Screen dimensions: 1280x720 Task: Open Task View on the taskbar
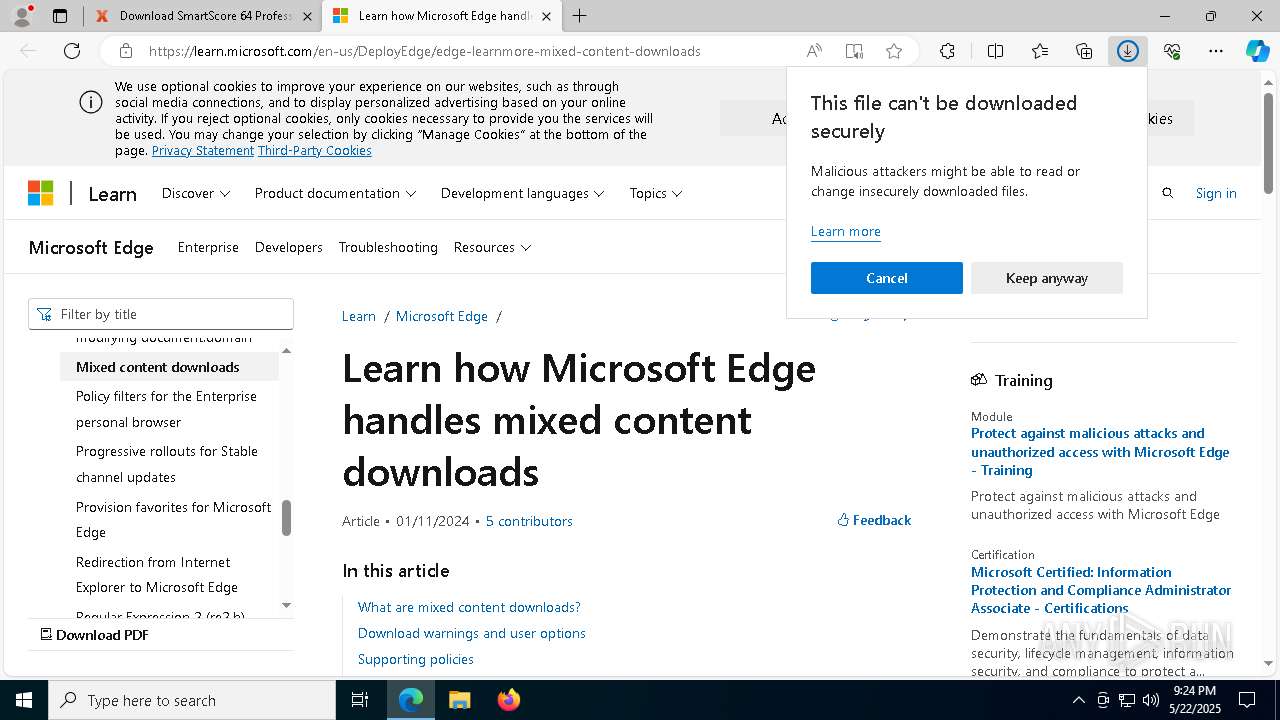pos(360,700)
